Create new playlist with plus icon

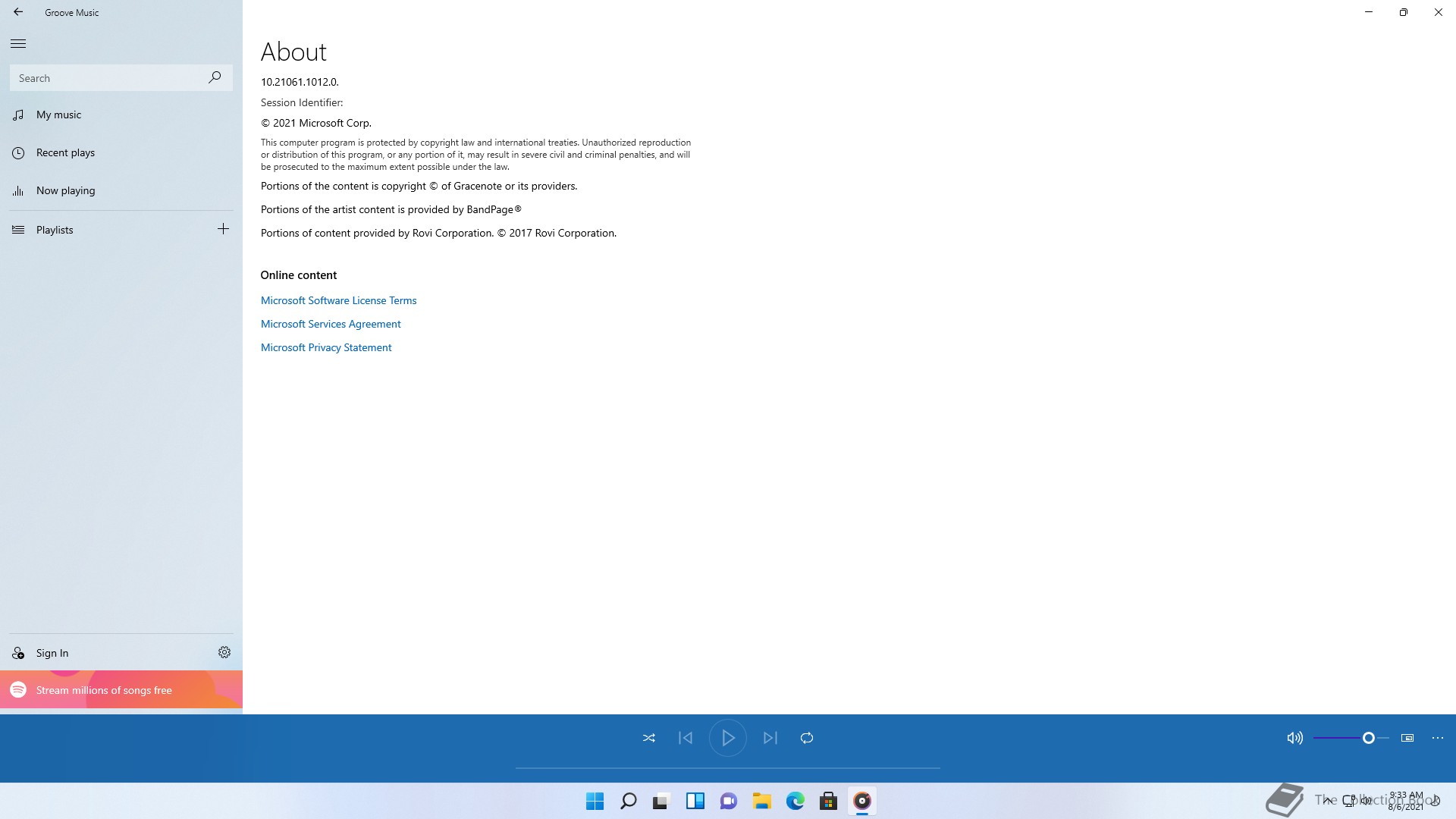click(x=223, y=229)
